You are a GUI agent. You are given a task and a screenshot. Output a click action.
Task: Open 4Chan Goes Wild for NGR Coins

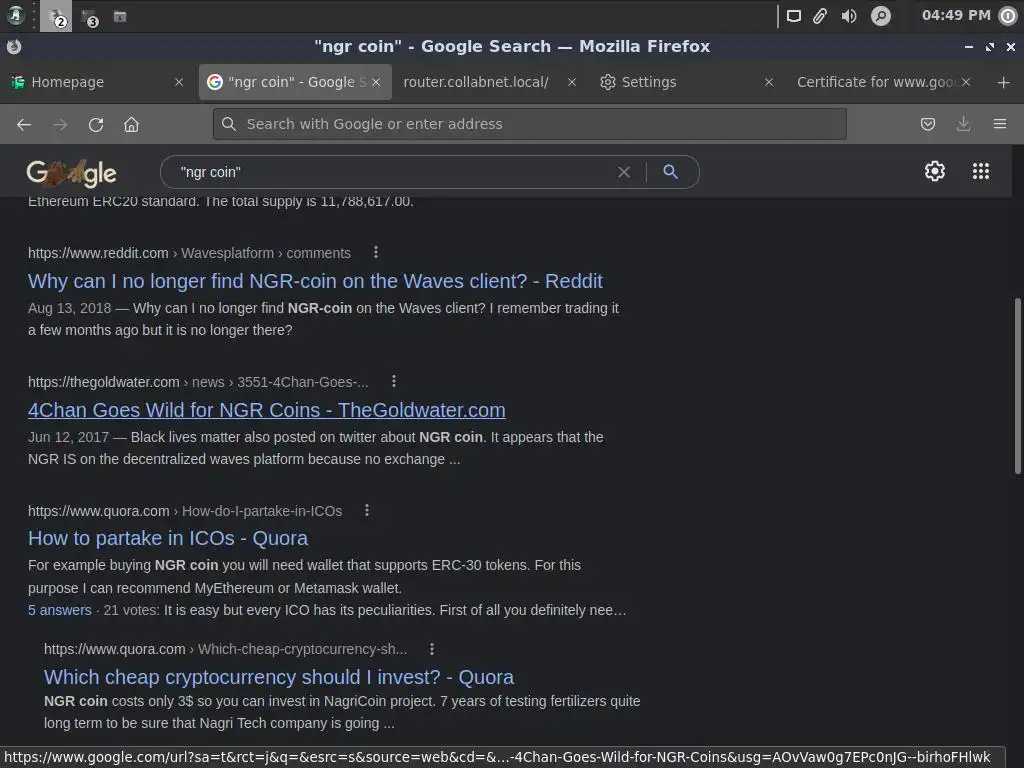click(x=266, y=410)
